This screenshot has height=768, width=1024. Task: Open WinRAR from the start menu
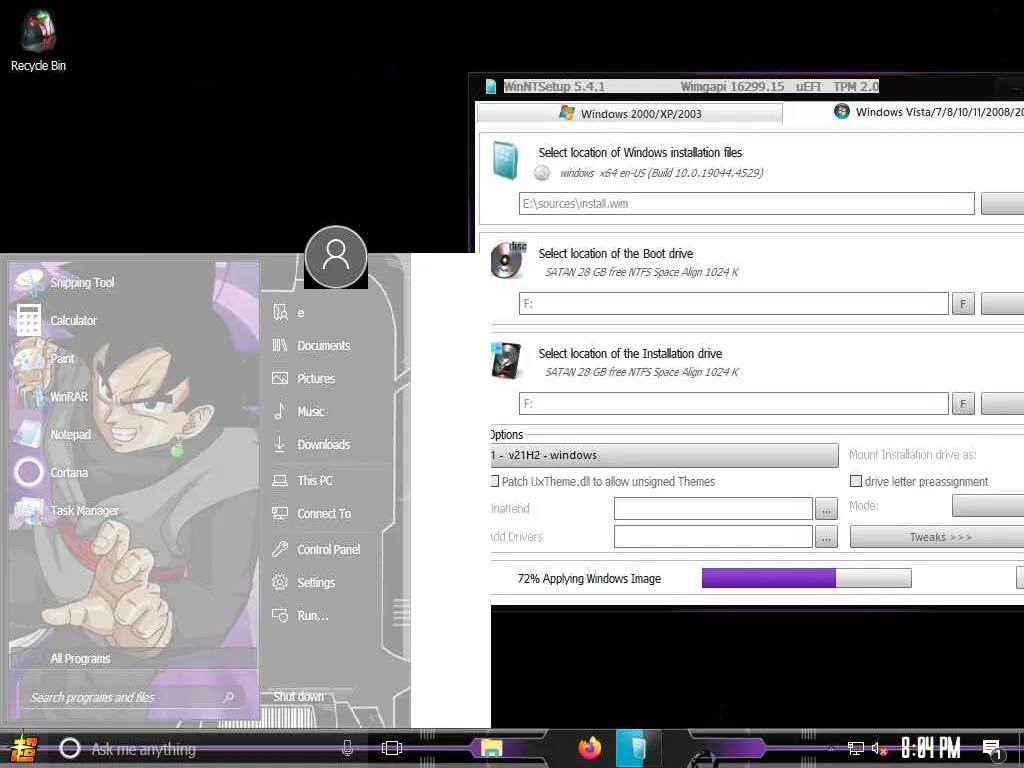(52, 396)
